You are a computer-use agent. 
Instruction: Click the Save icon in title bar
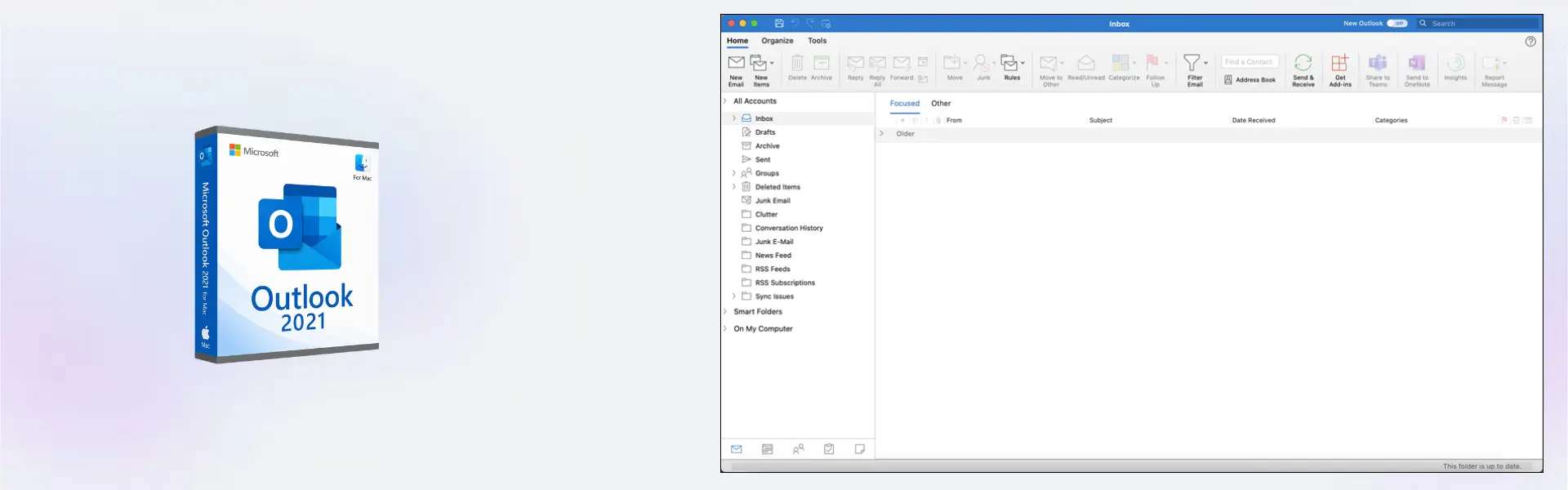(779, 24)
